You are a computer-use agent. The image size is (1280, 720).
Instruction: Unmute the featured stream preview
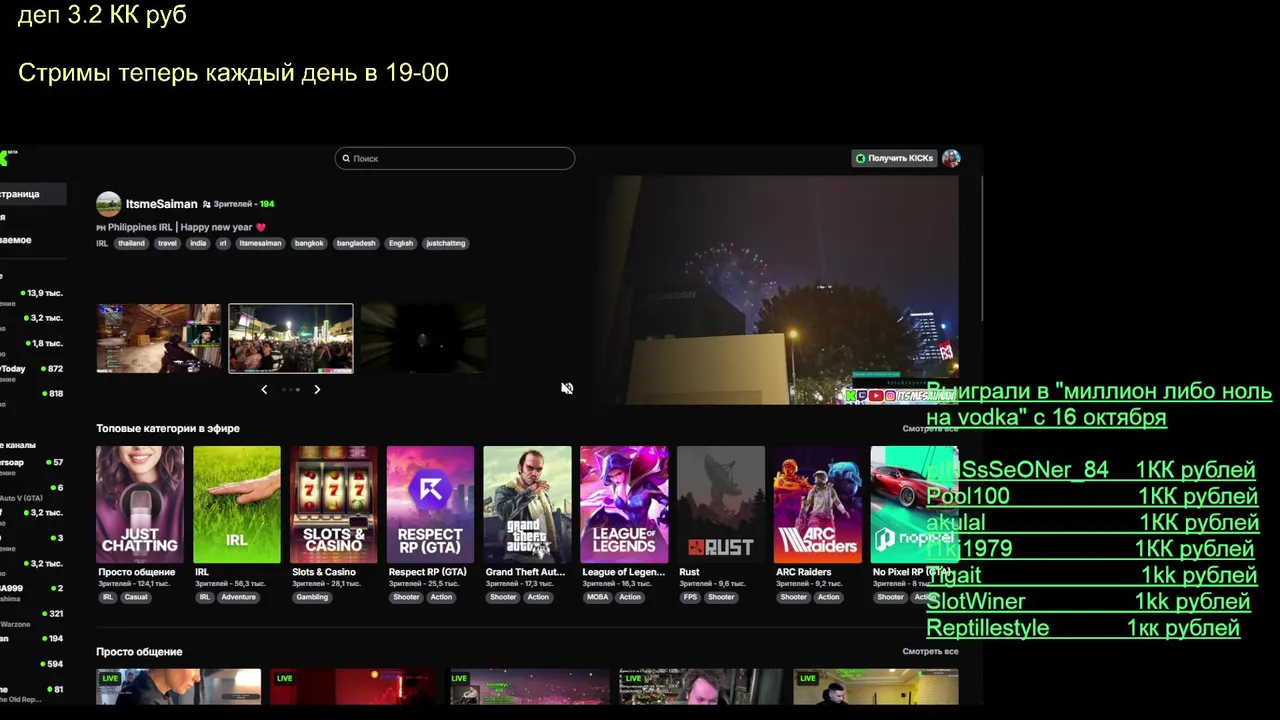[567, 388]
